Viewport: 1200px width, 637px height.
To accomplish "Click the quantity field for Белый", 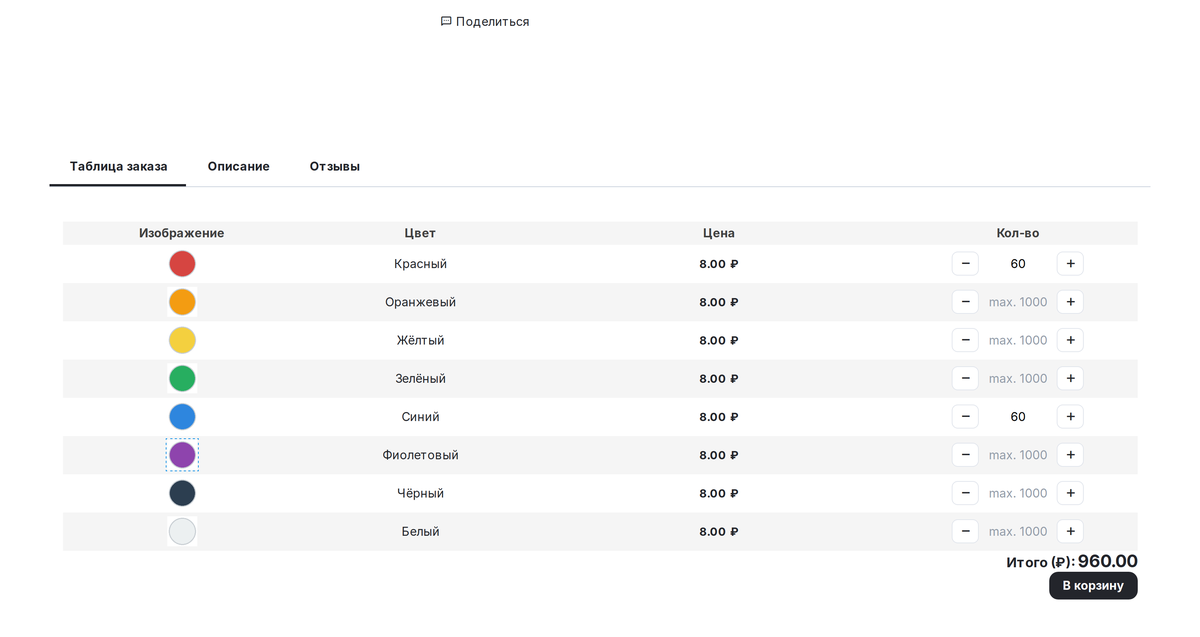I will pos(1018,531).
